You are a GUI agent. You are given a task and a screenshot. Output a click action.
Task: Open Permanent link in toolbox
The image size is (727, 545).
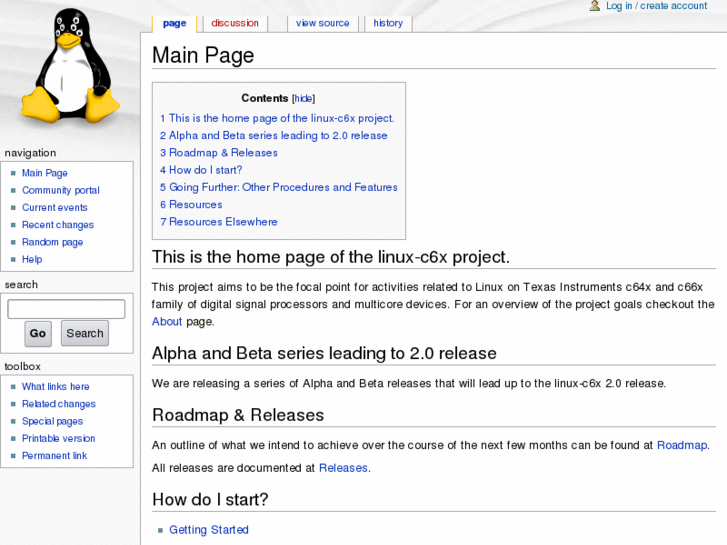click(55, 455)
